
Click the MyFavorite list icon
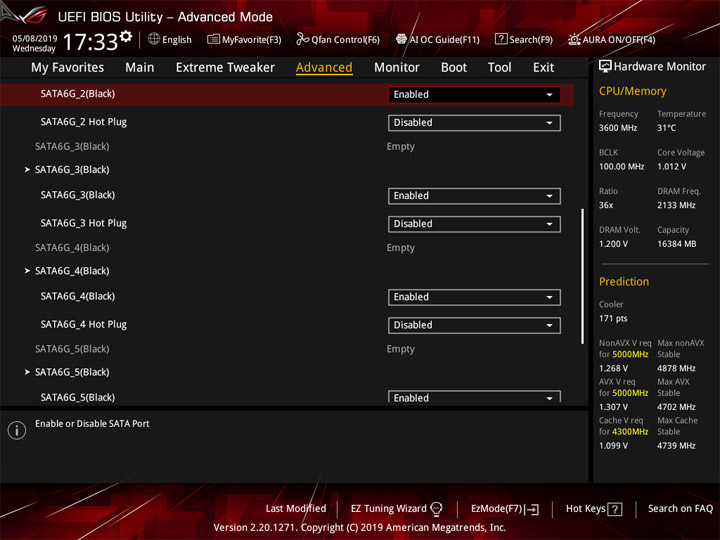(x=213, y=39)
